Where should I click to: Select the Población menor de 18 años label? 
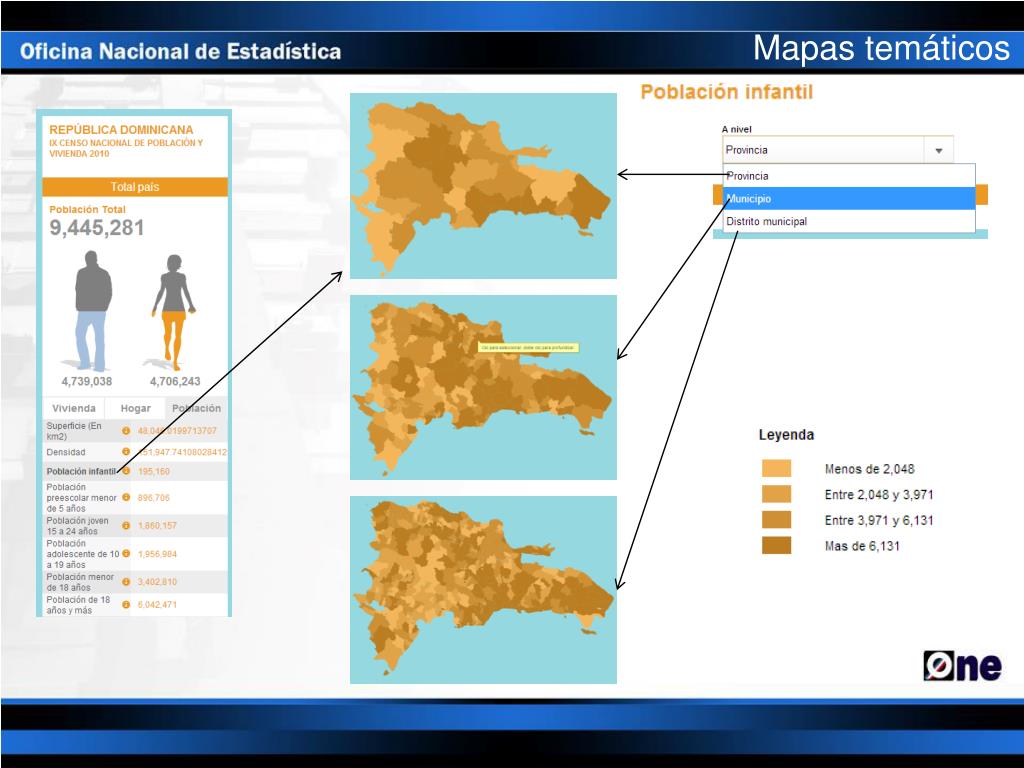tap(80, 582)
